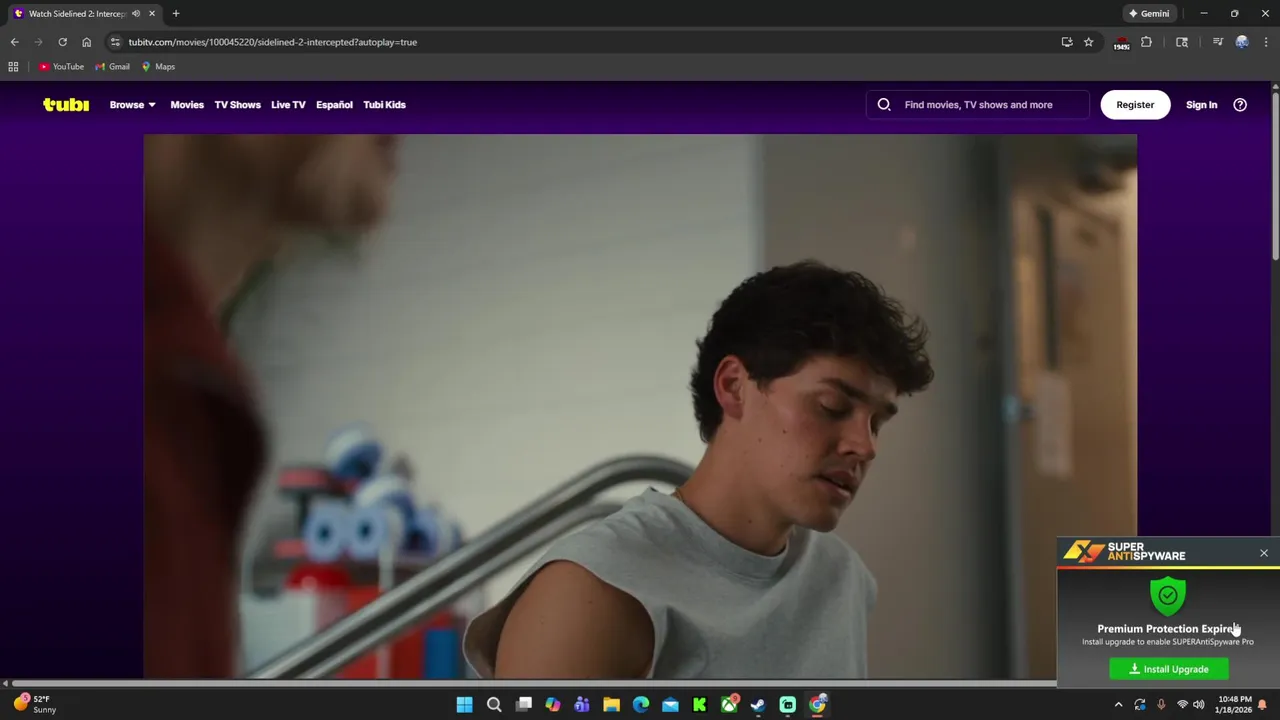Open Steam from the taskbar

758,705
